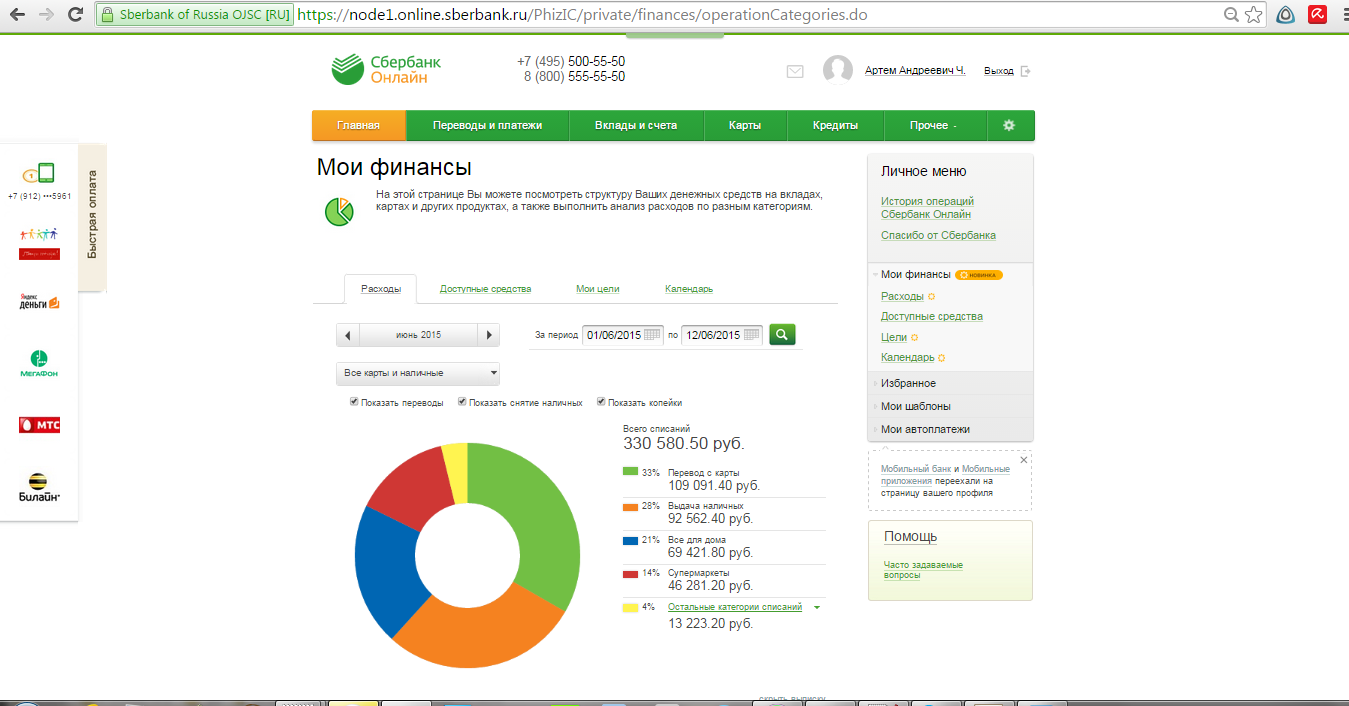Open История операций Сбербанк Онлайн link
The width and height of the screenshot is (1349, 706).
(x=927, y=208)
